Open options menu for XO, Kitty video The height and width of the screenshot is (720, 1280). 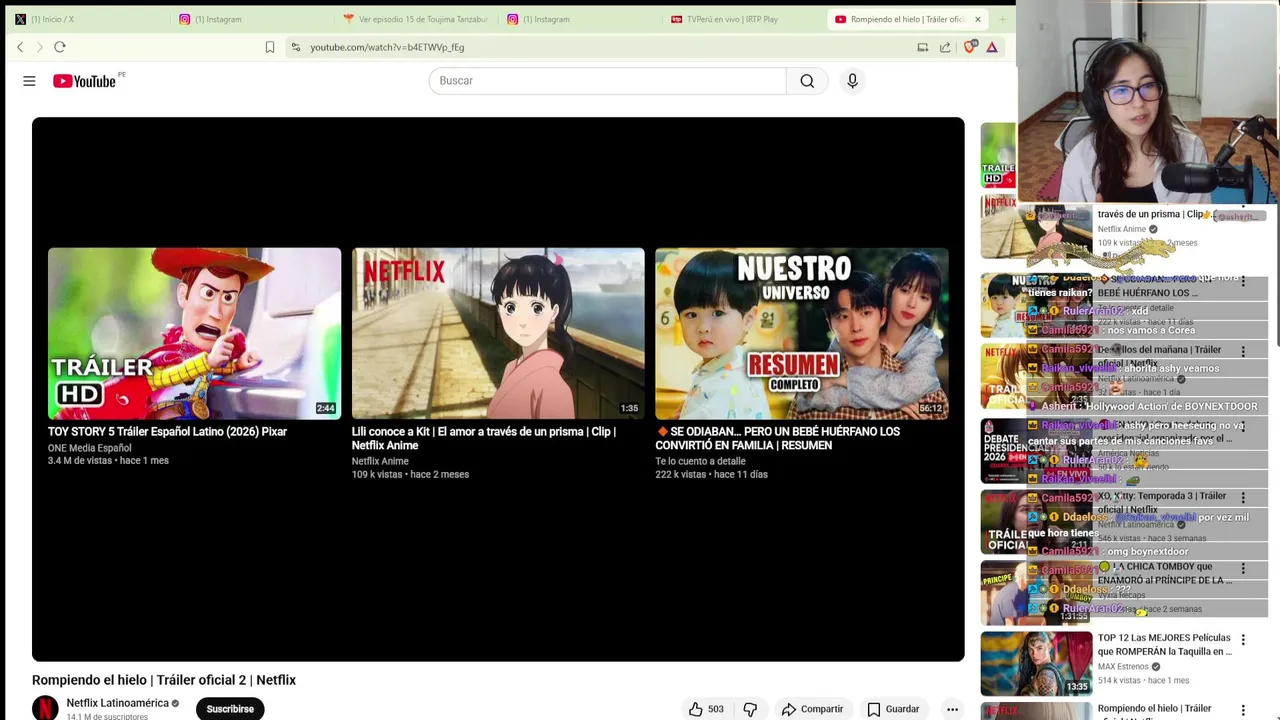1243,498
